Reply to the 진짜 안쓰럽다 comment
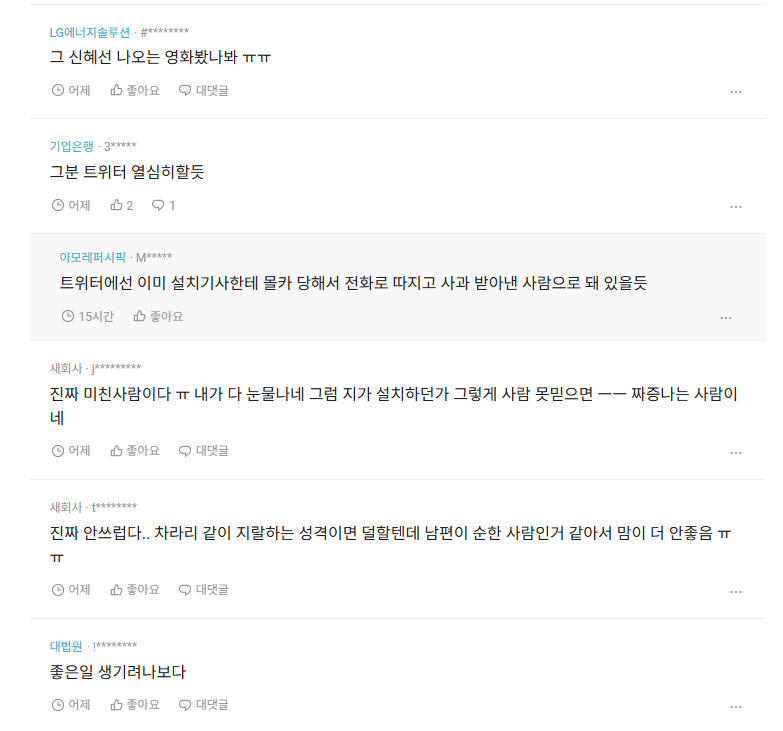Viewport: 783px width, 731px height. (x=204, y=590)
